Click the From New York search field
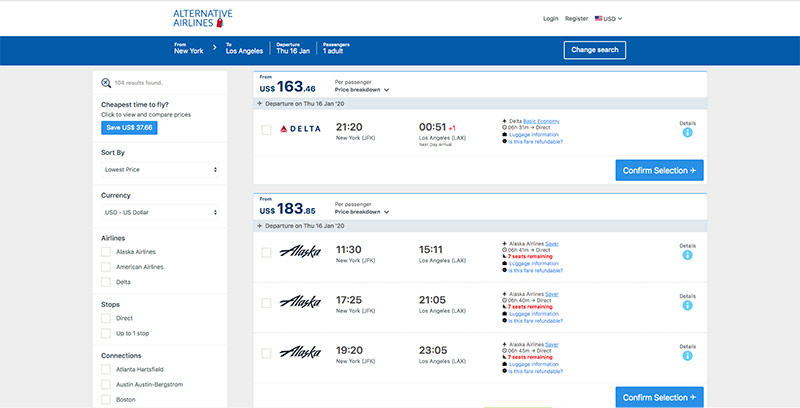 point(189,48)
